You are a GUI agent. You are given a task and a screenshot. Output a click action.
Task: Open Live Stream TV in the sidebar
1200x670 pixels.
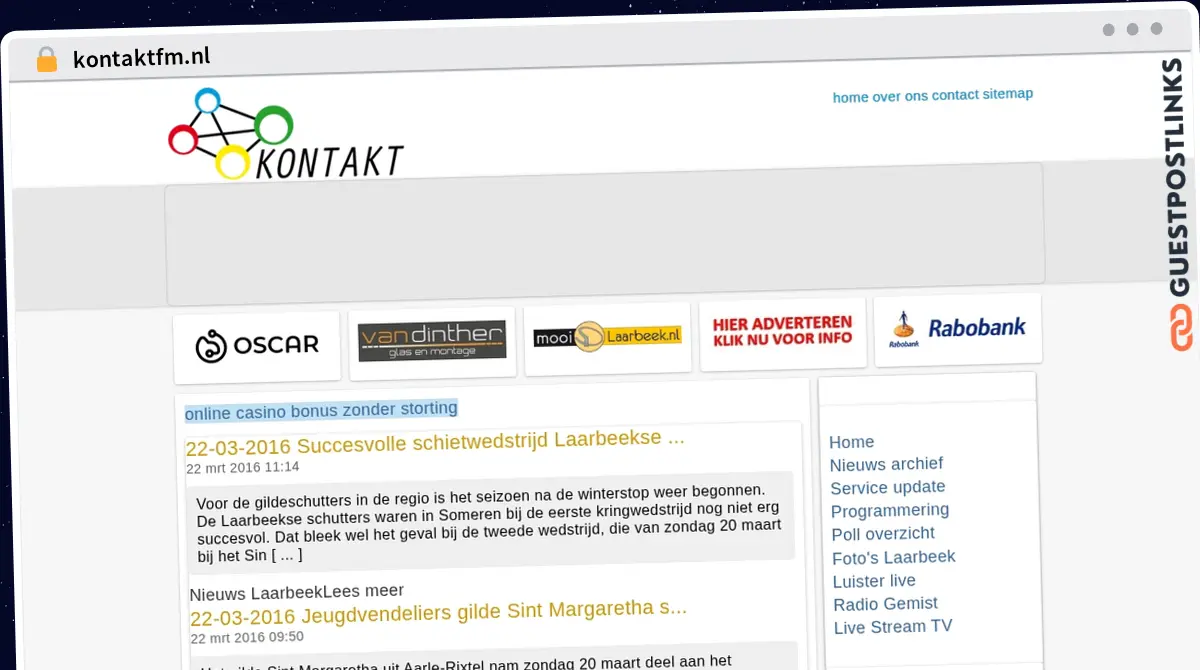893,627
